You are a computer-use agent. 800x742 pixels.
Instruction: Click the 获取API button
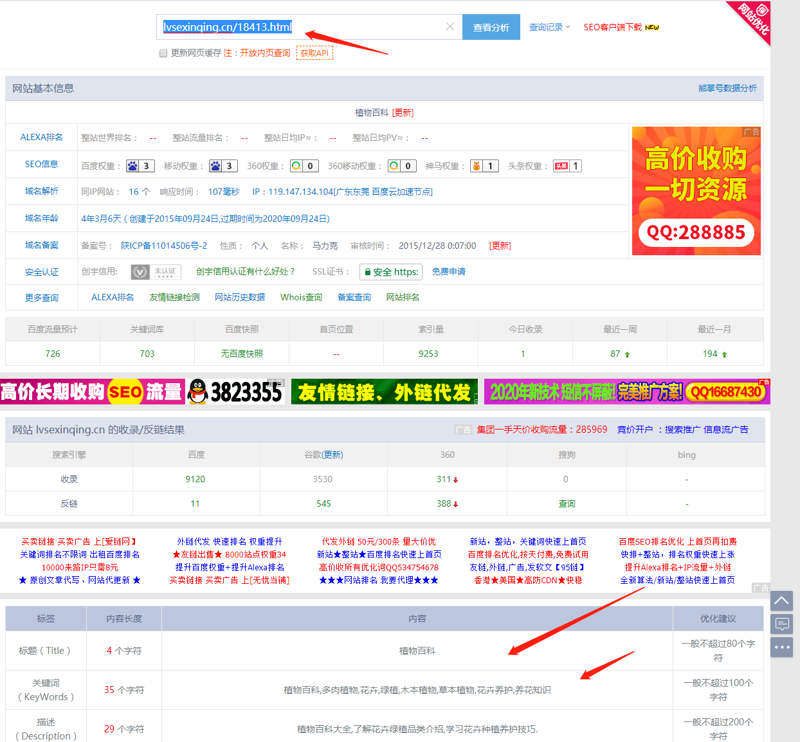314,53
